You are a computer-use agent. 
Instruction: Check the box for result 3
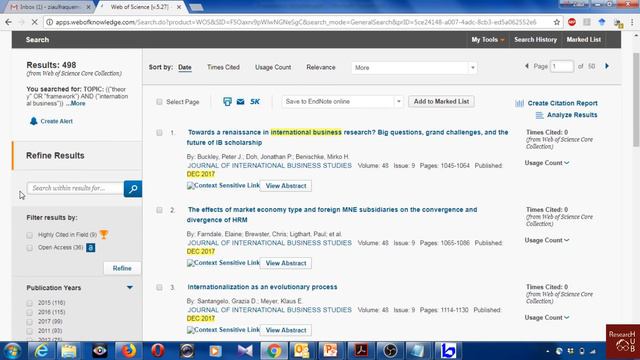point(159,287)
